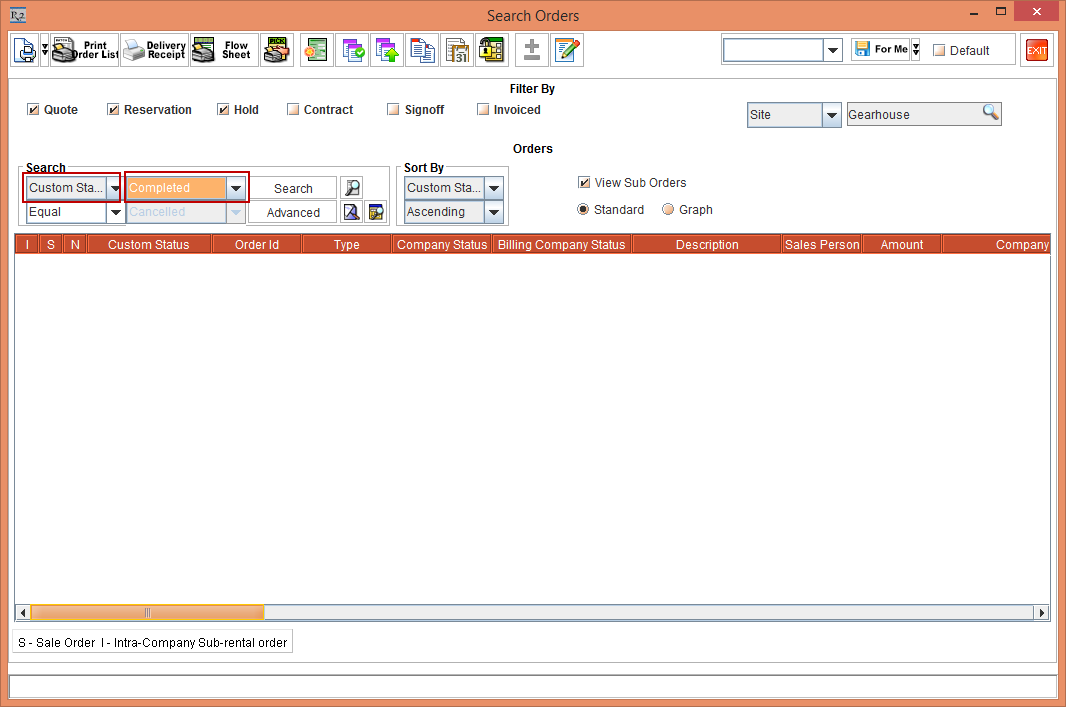Click the Search button

click(293, 188)
